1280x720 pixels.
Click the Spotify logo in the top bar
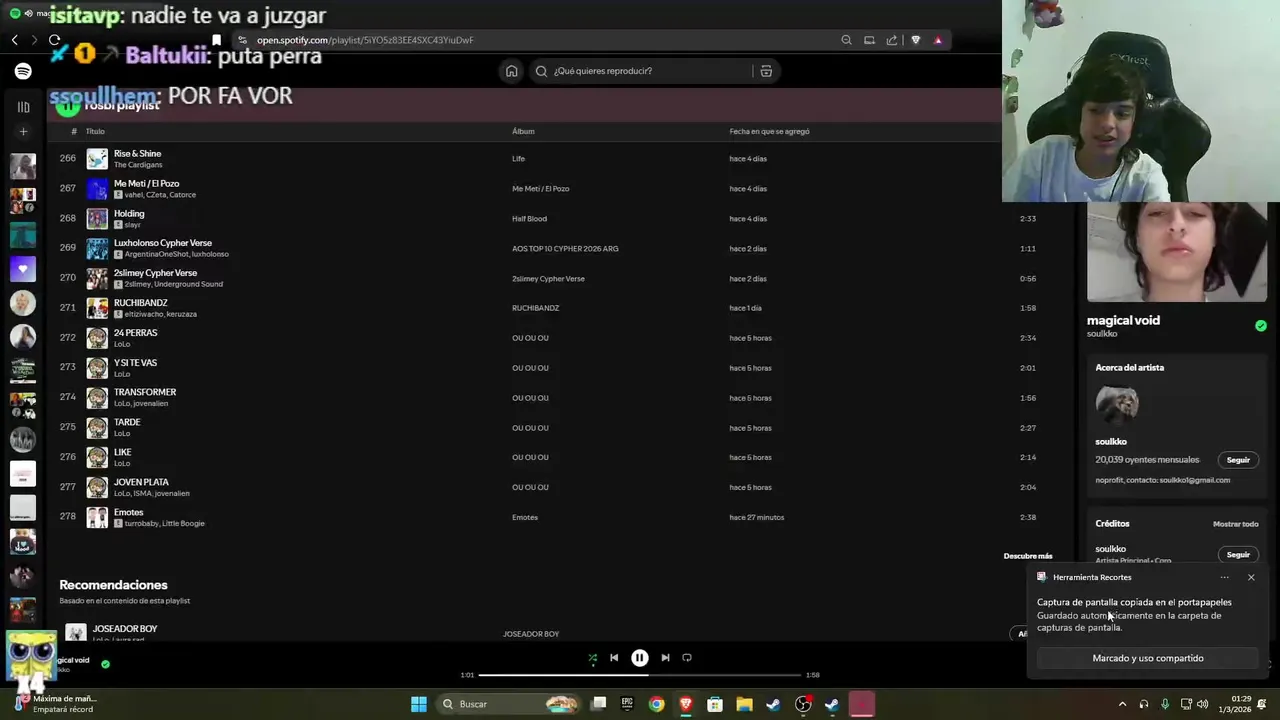point(23,71)
